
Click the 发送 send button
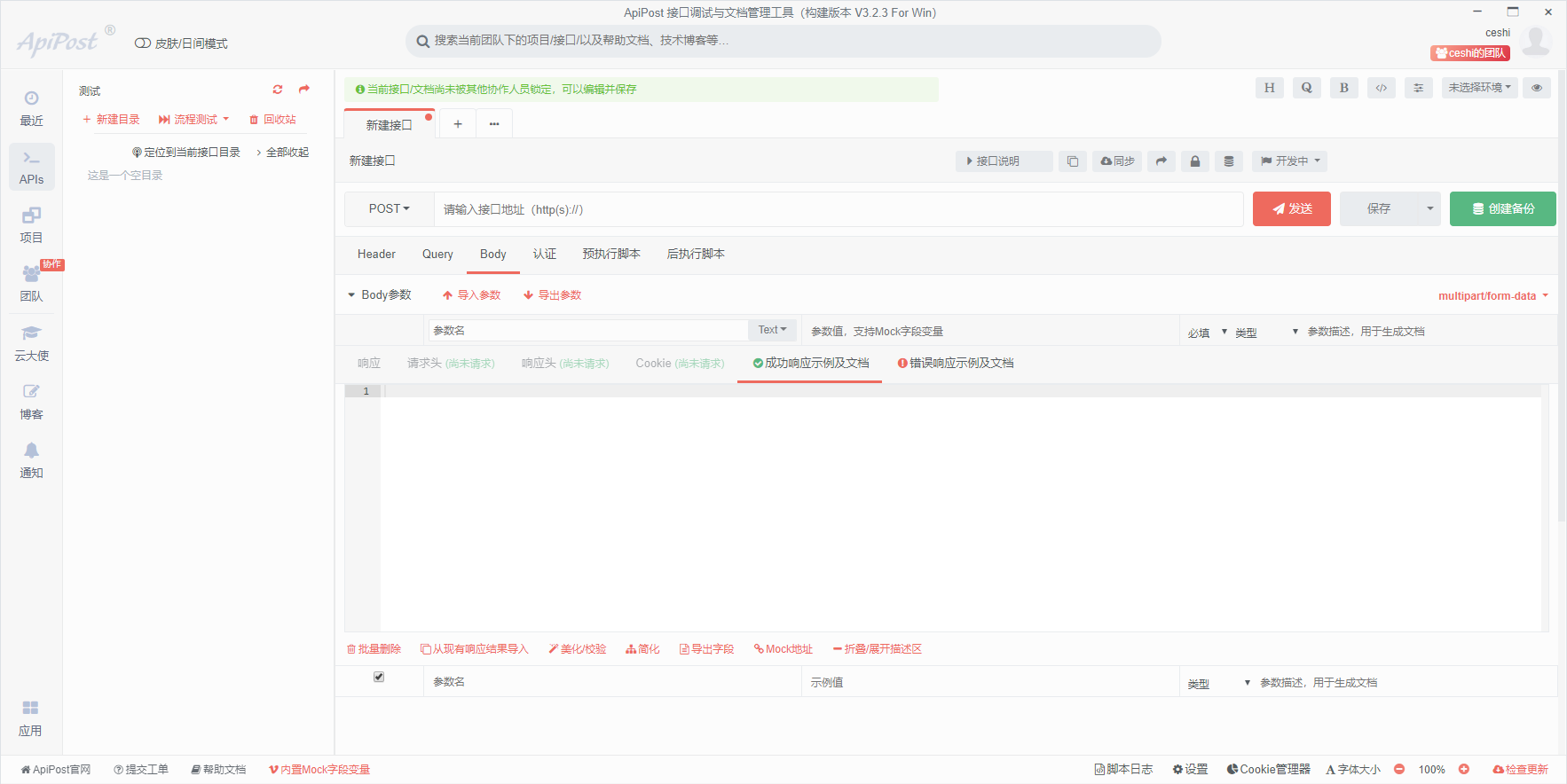(1292, 209)
